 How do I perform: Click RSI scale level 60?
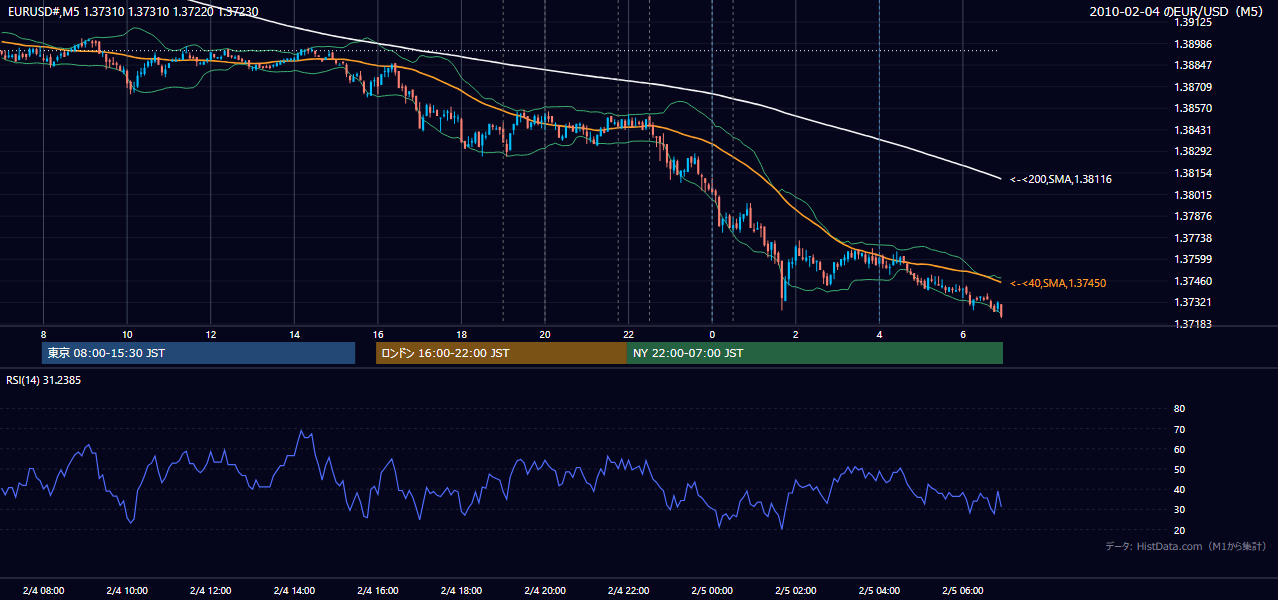pos(1179,449)
